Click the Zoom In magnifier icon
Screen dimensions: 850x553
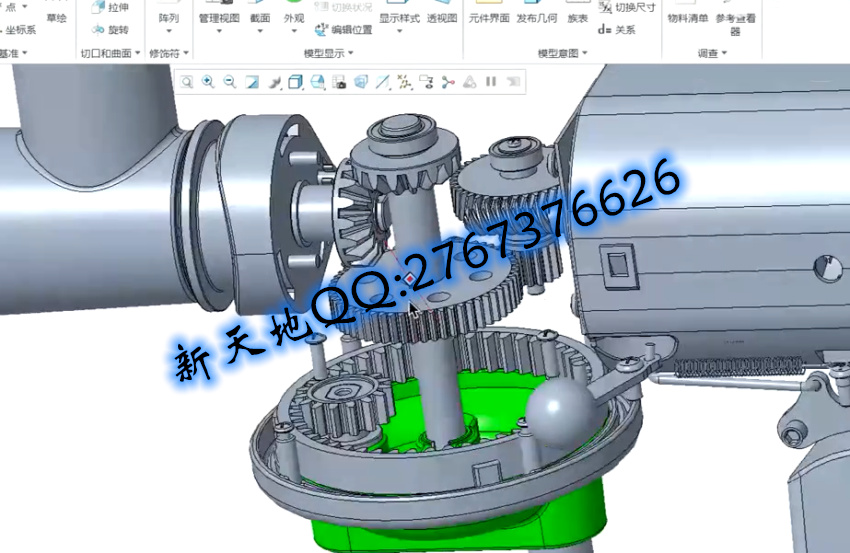[208, 82]
